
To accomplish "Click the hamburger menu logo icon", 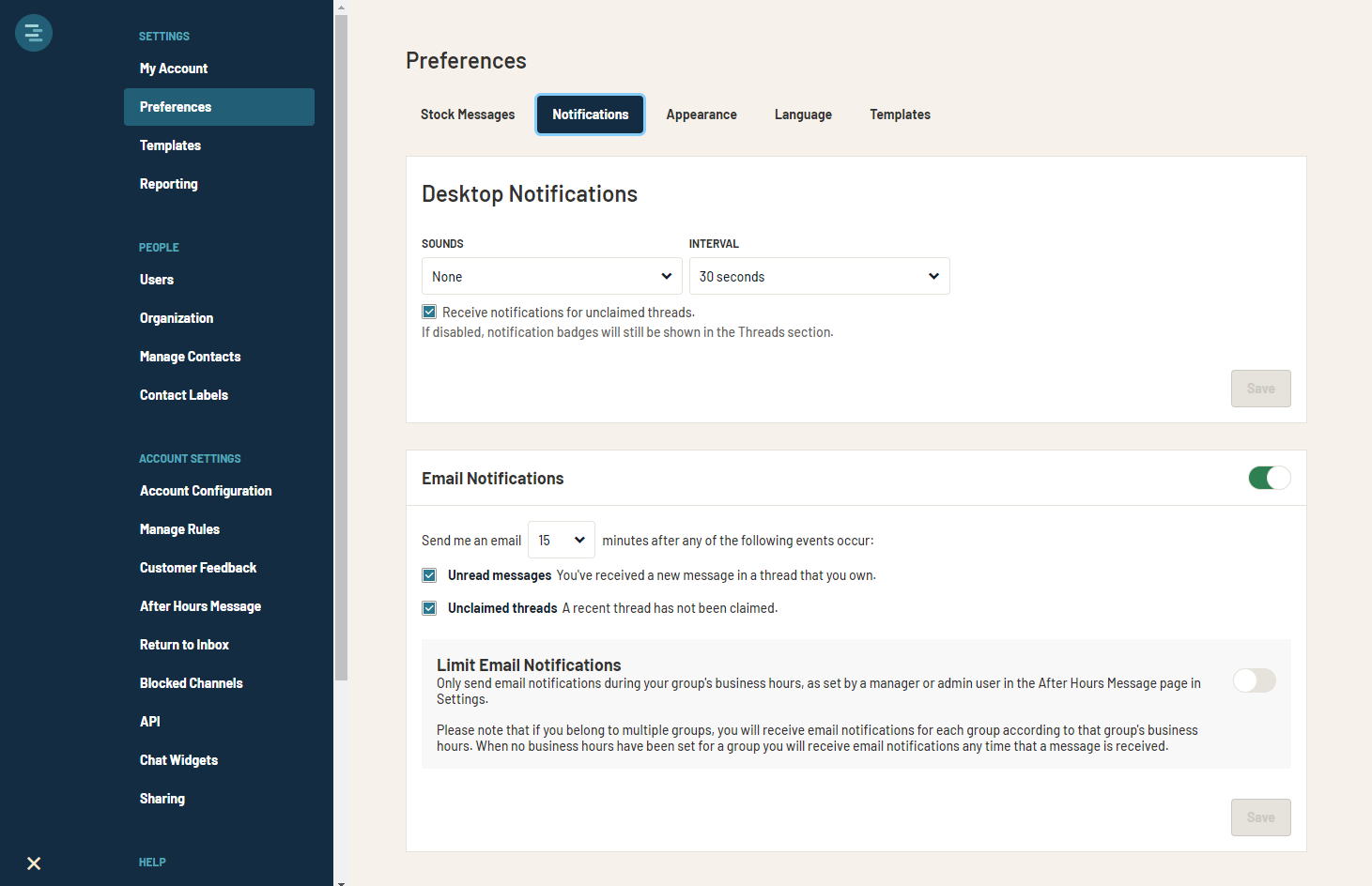I will click(x=34, y=33).
